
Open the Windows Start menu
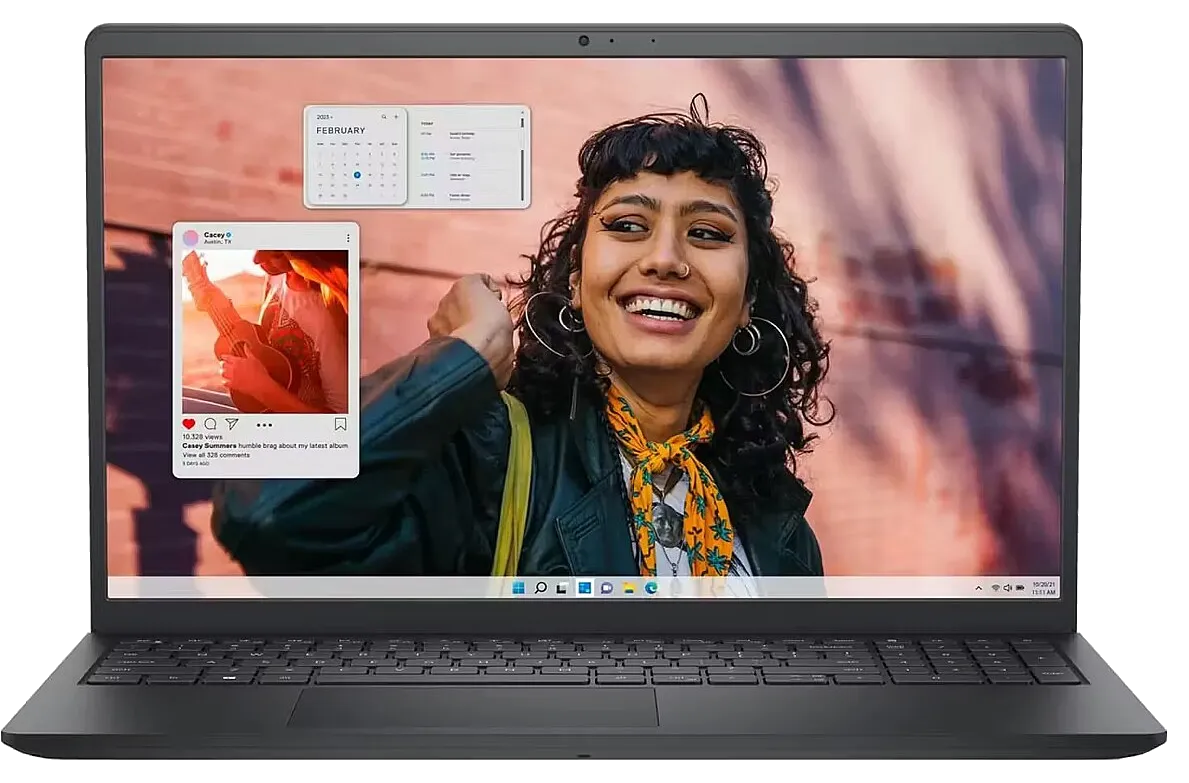coord(519,587)
